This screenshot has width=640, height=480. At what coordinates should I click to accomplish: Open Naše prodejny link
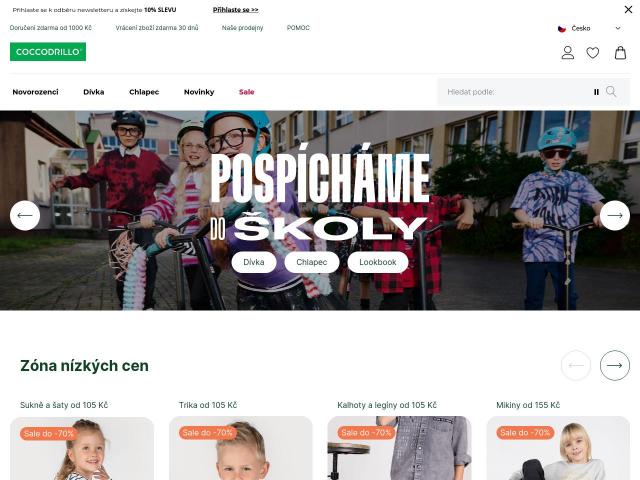point(242,28)
